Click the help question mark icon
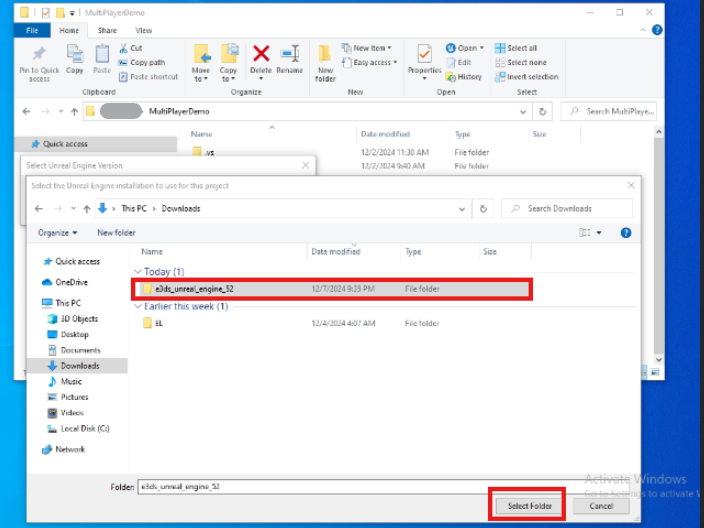 point(626,233)
